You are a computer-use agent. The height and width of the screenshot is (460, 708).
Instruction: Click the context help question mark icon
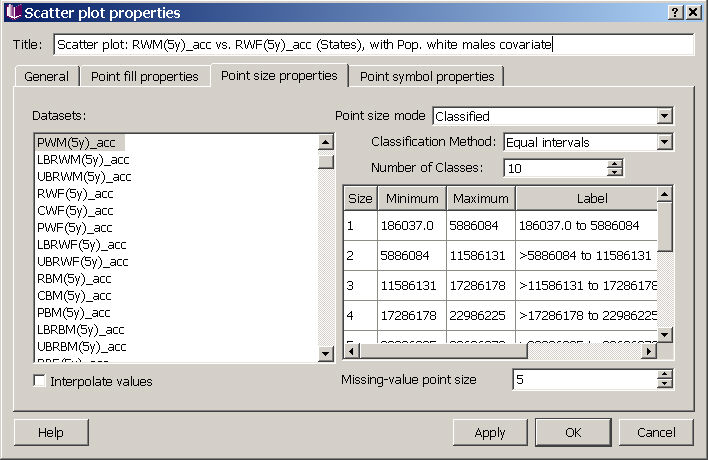[x=674, y=12]
